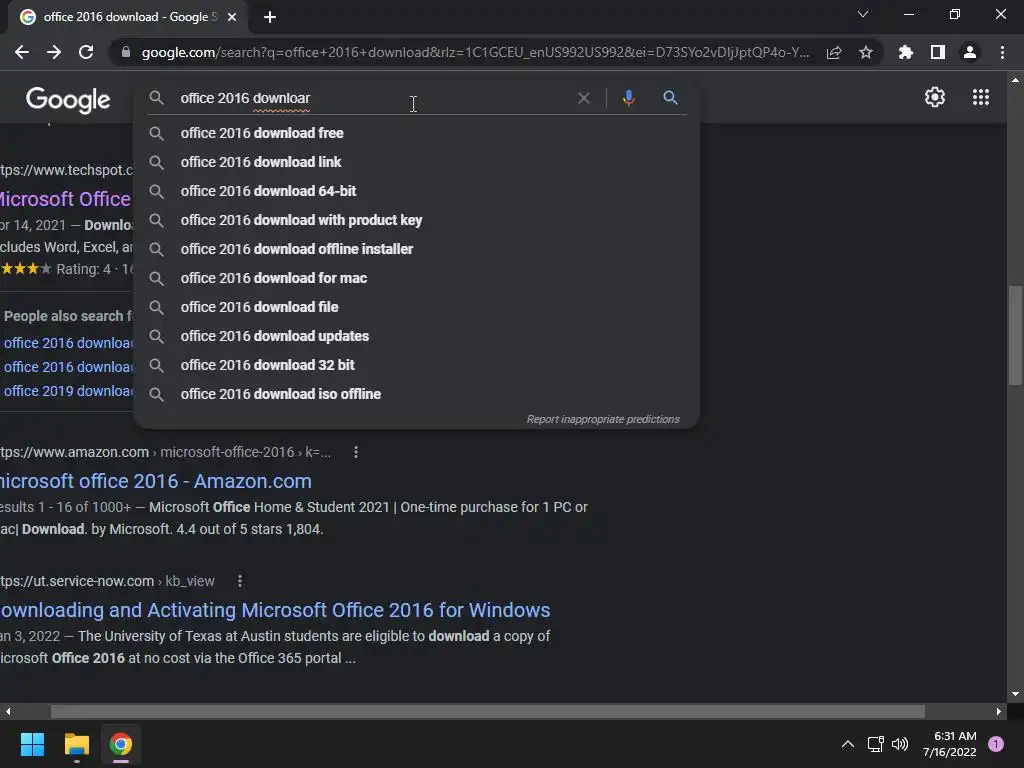Image resolution: width=1024 pixels, height=768 pixels.
Task: Choose suggestion office 2016 download free
Action: 417,133
